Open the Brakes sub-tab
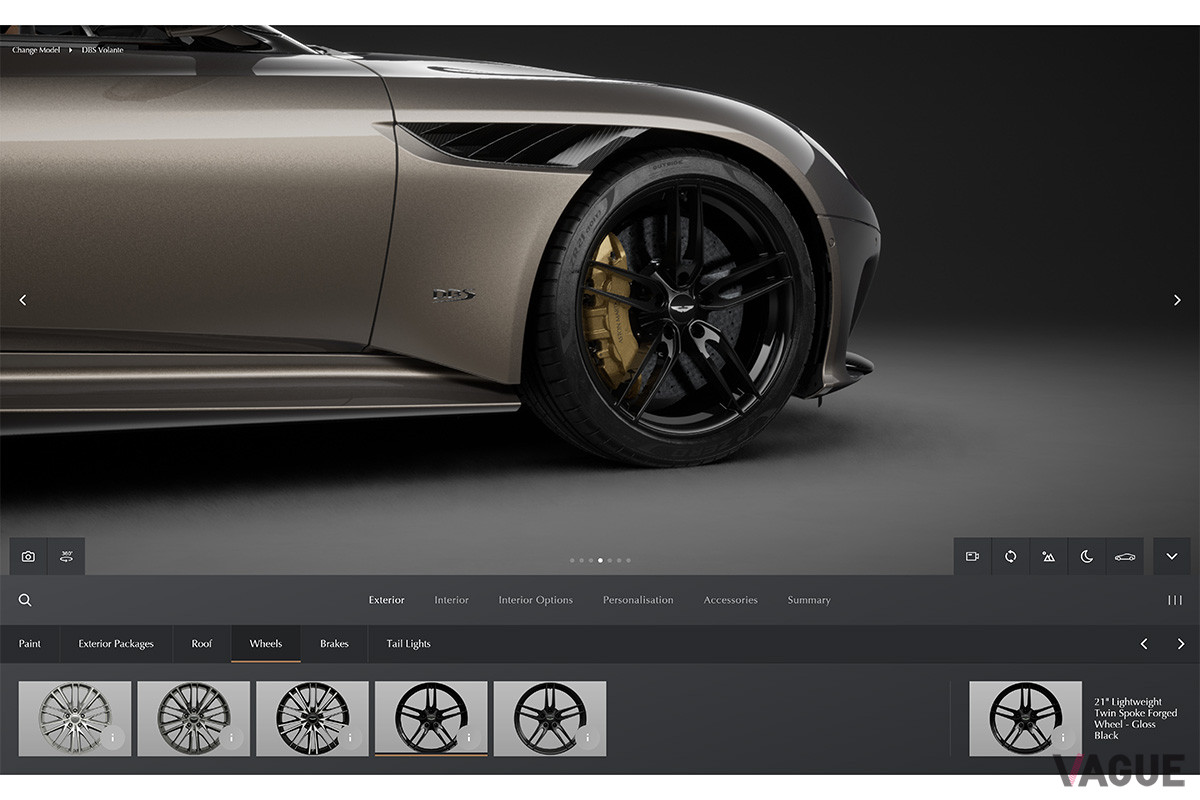The width and height of the screenshot is (1200, 800). pos(334,644)
